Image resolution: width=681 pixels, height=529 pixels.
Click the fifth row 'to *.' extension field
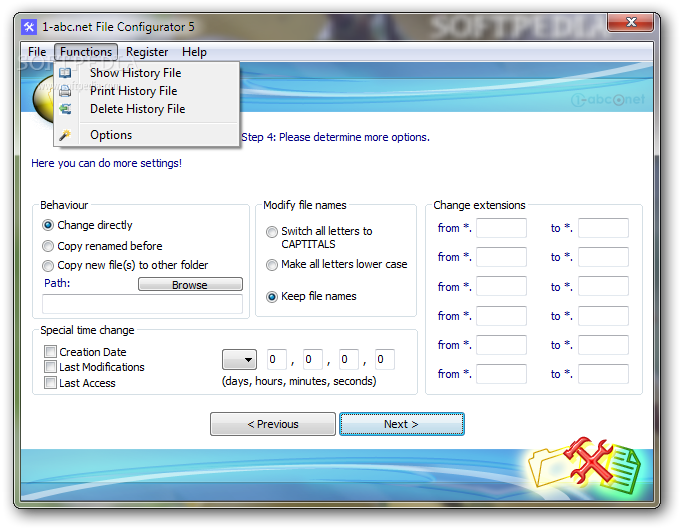click(603, 345)
